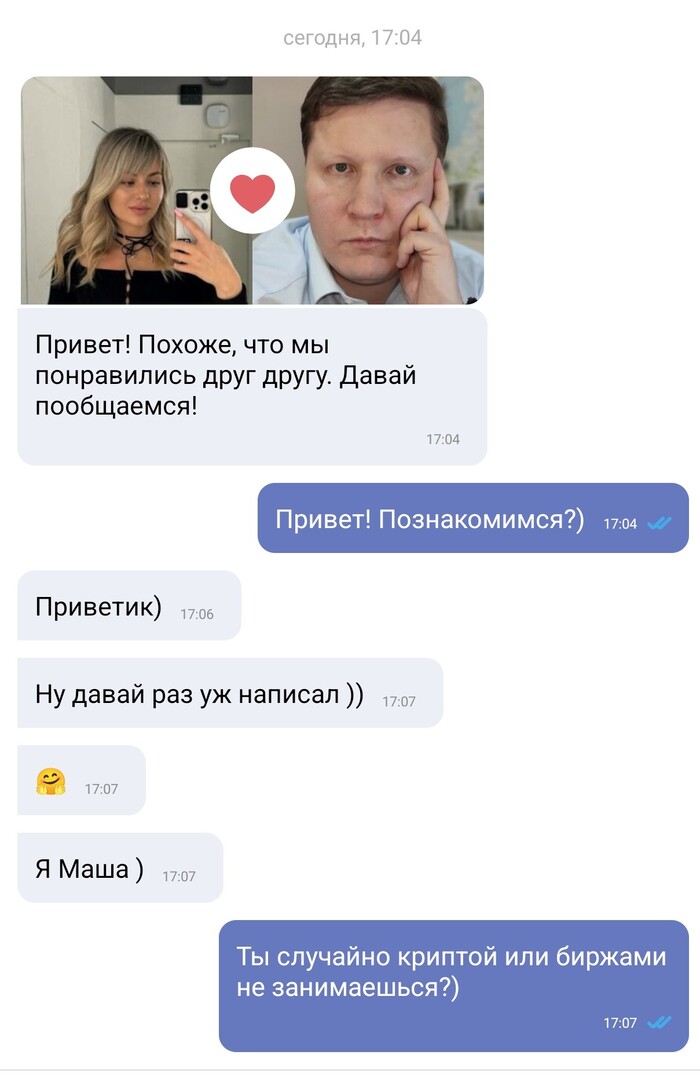Select the 'Я Маша )' message bubble
The width and height of the screenshot is (700, 1077).
coord(120,868)
